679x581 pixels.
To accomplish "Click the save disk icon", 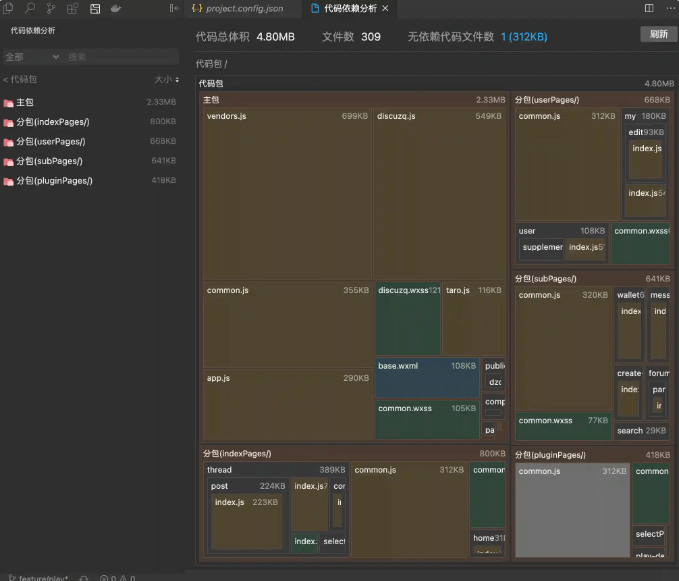I will pos(95,8).
